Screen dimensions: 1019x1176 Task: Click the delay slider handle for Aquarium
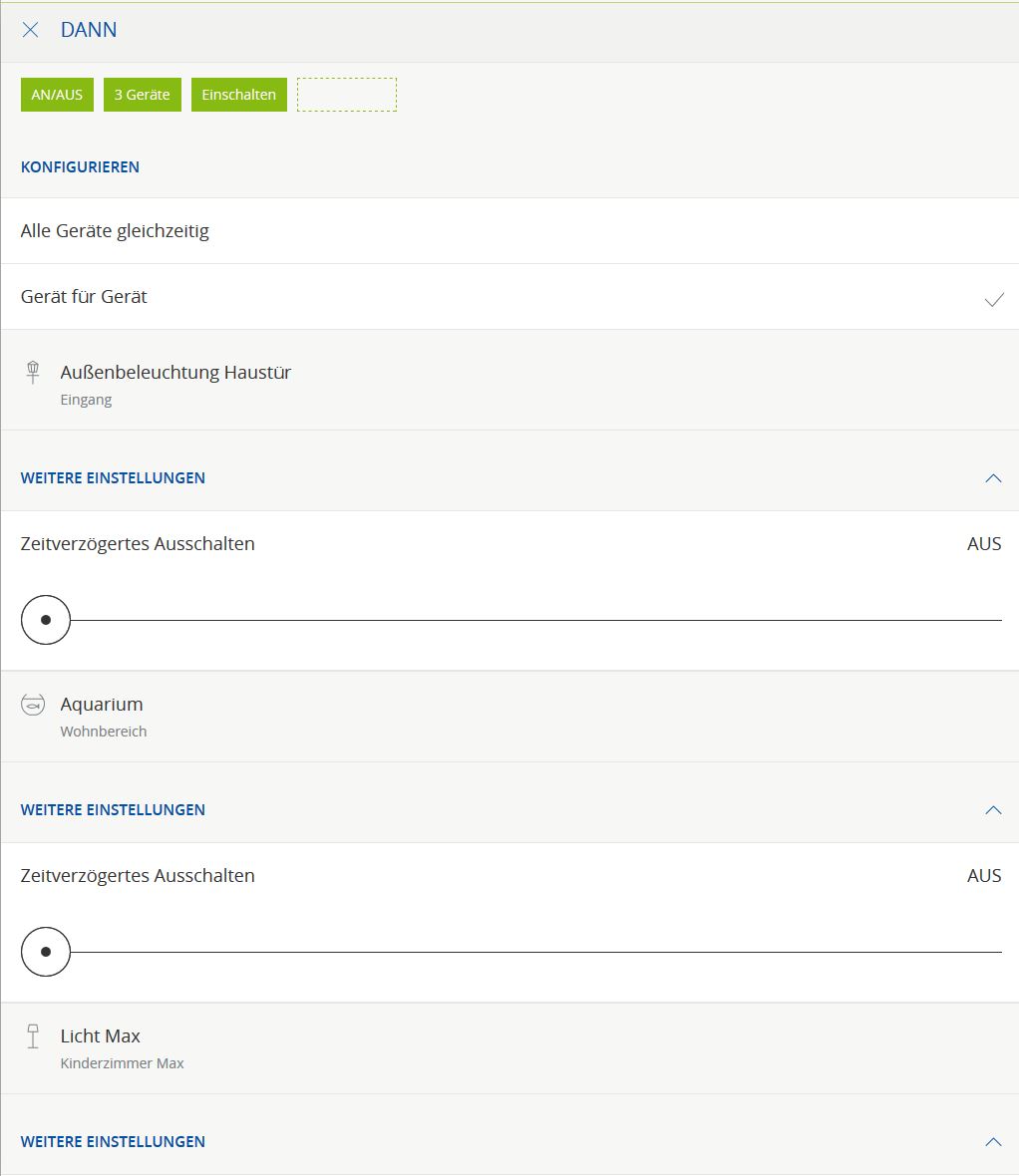pyautogui.click(x=46, y=952)
